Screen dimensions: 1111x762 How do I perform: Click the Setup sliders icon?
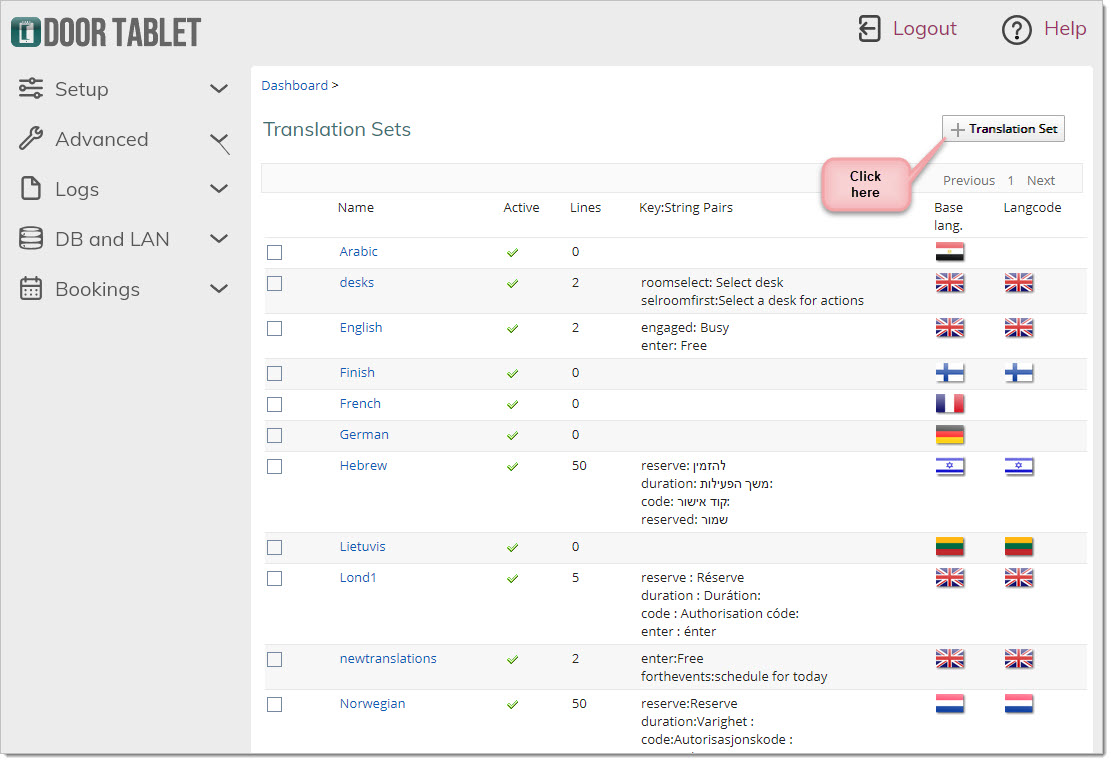click(30, 89)
